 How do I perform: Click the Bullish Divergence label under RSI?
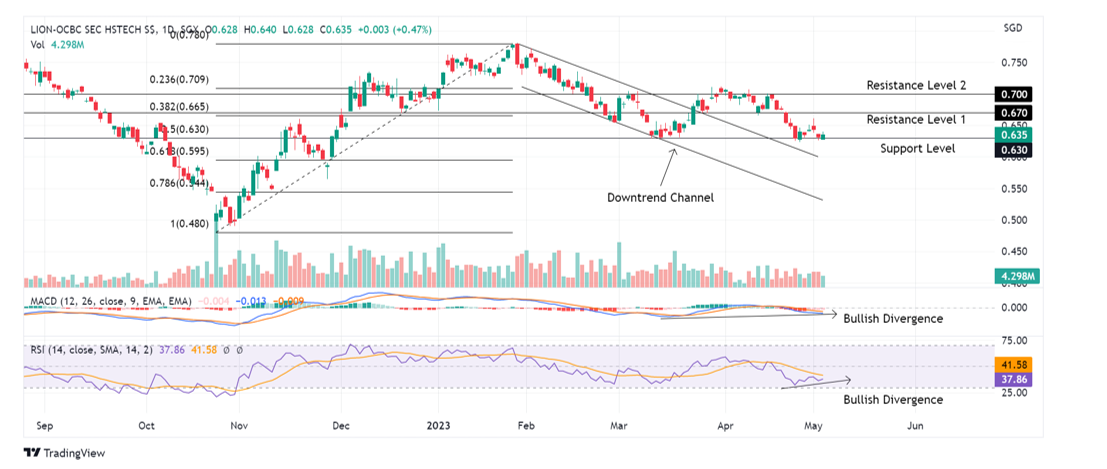pos(892,399)
